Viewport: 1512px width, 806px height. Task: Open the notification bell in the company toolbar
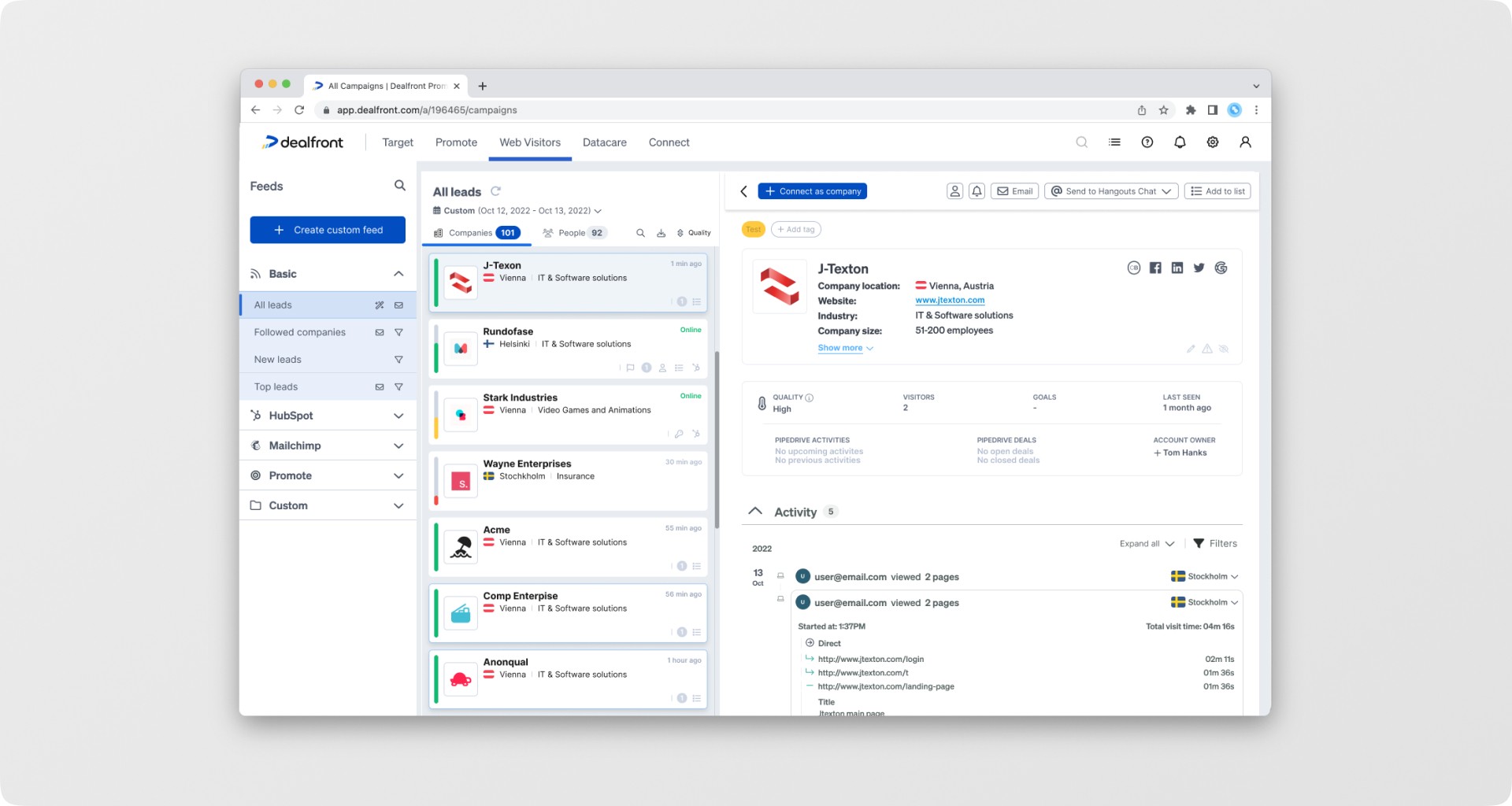[976, 191]
